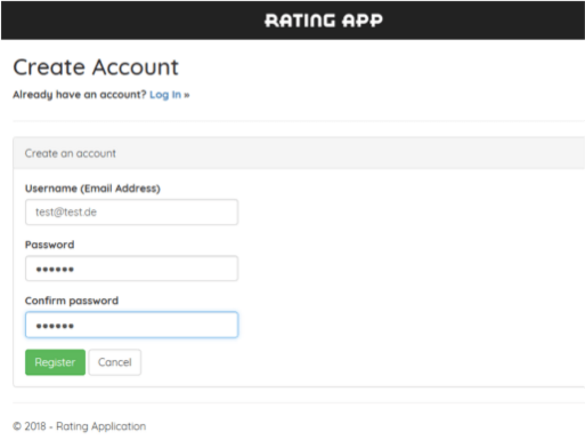Click the Cancel button

coord(115,362)
